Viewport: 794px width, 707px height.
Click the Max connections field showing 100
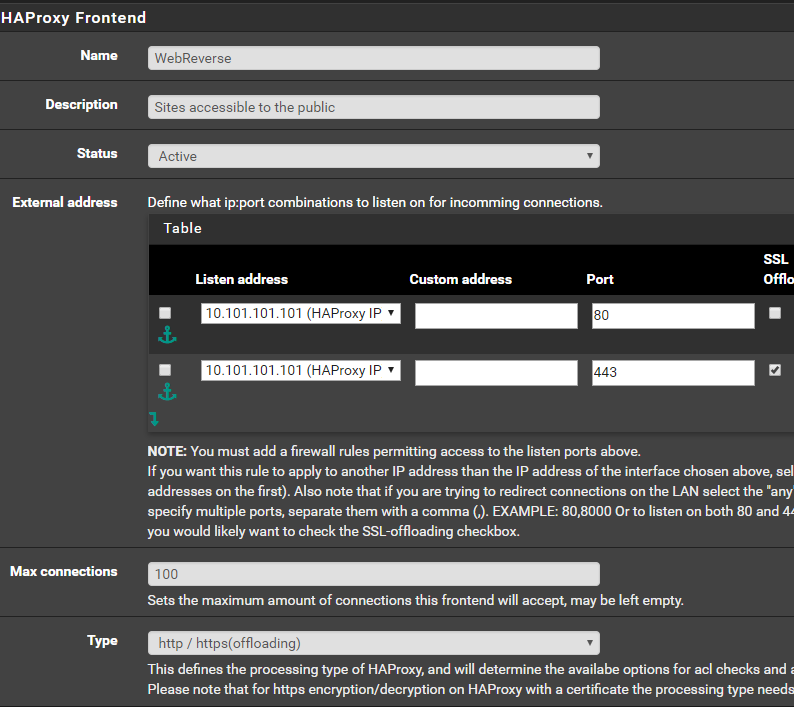point(374,574)
